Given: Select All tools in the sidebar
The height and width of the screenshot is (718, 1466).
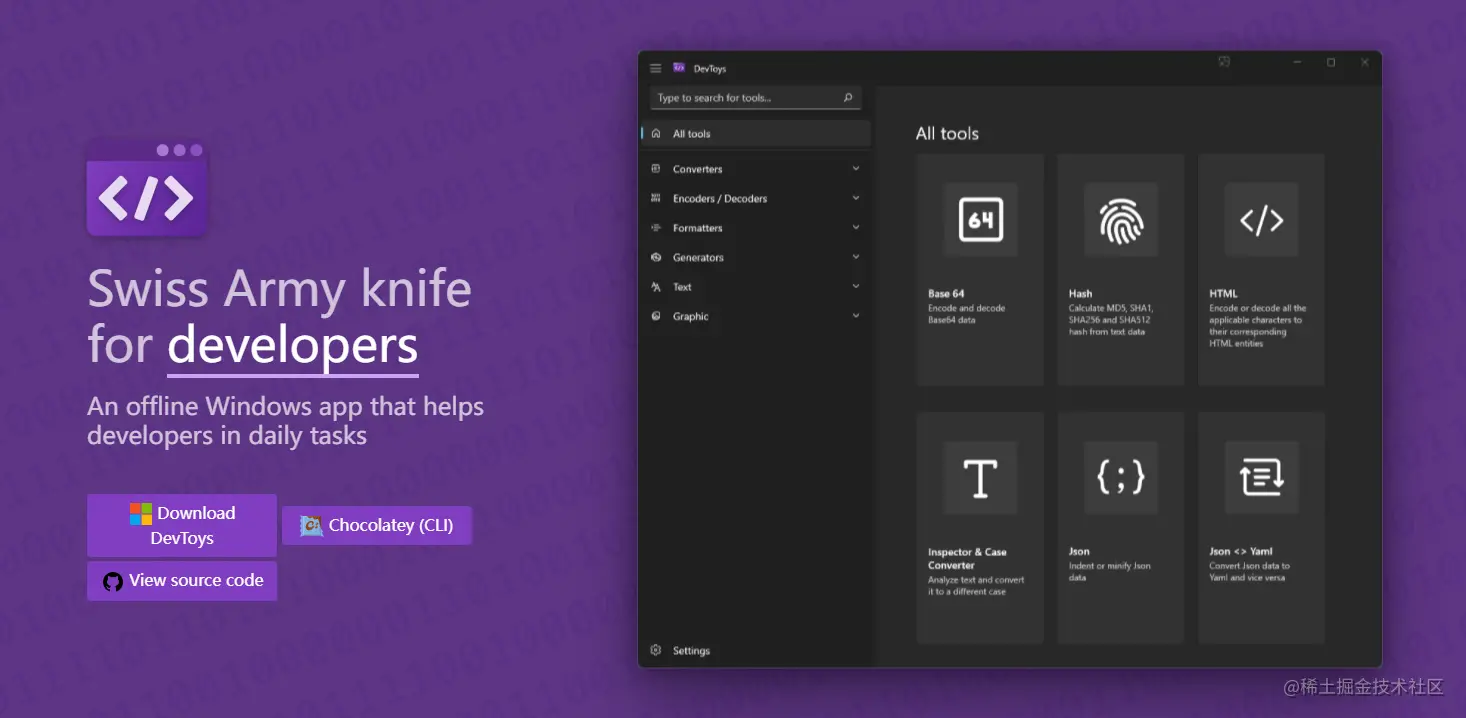Looking at the screenshot, I should (756, 134).
